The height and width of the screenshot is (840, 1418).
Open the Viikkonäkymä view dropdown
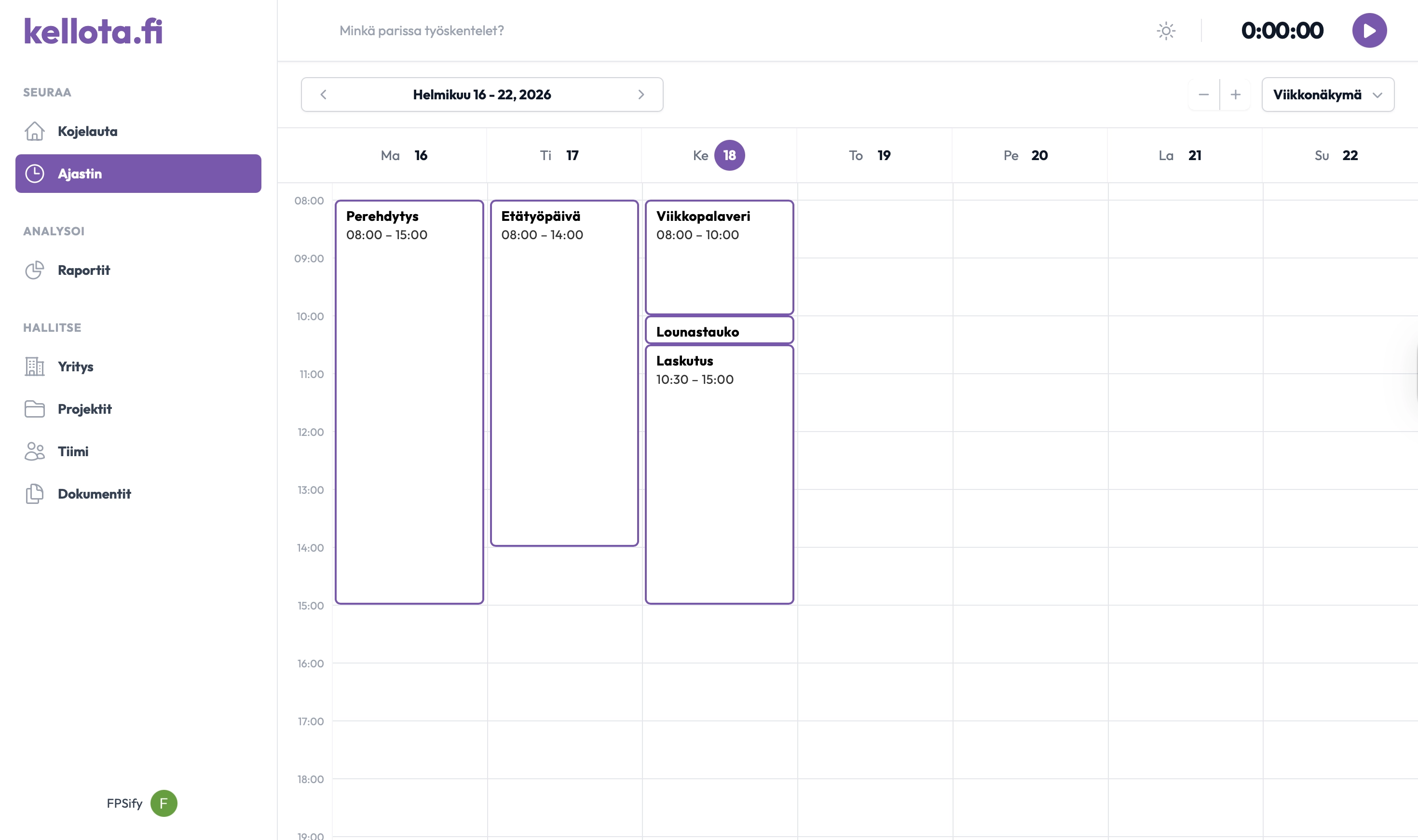(x=1327, y=95)
